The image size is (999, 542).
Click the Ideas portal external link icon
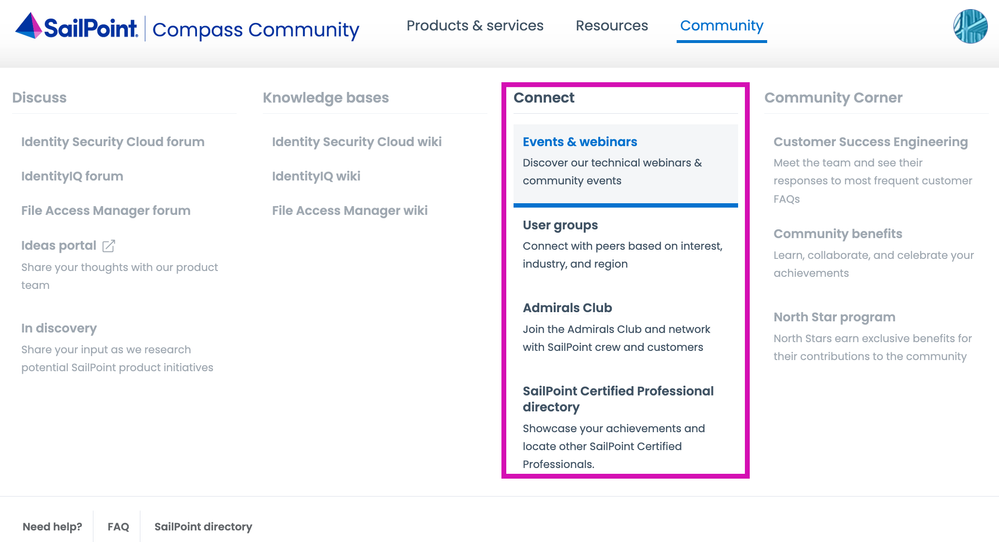point(109,246)
